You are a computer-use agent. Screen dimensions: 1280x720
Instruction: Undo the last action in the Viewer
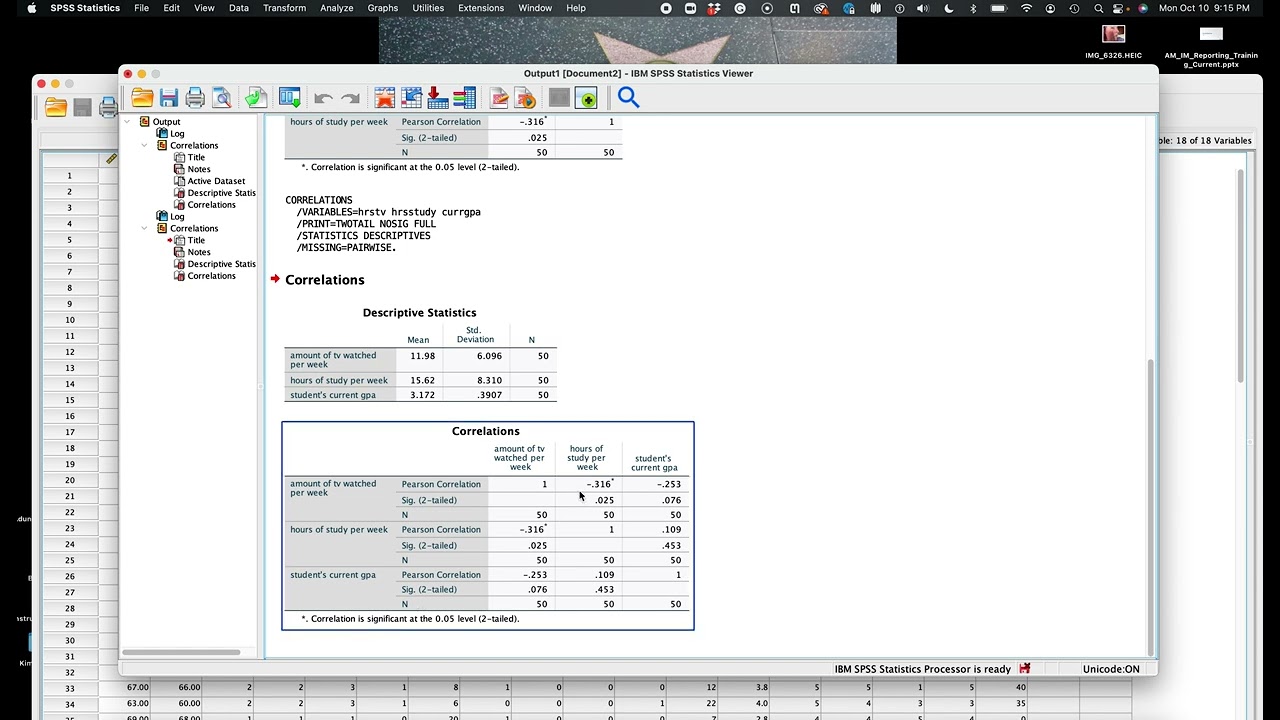point(323,98)
